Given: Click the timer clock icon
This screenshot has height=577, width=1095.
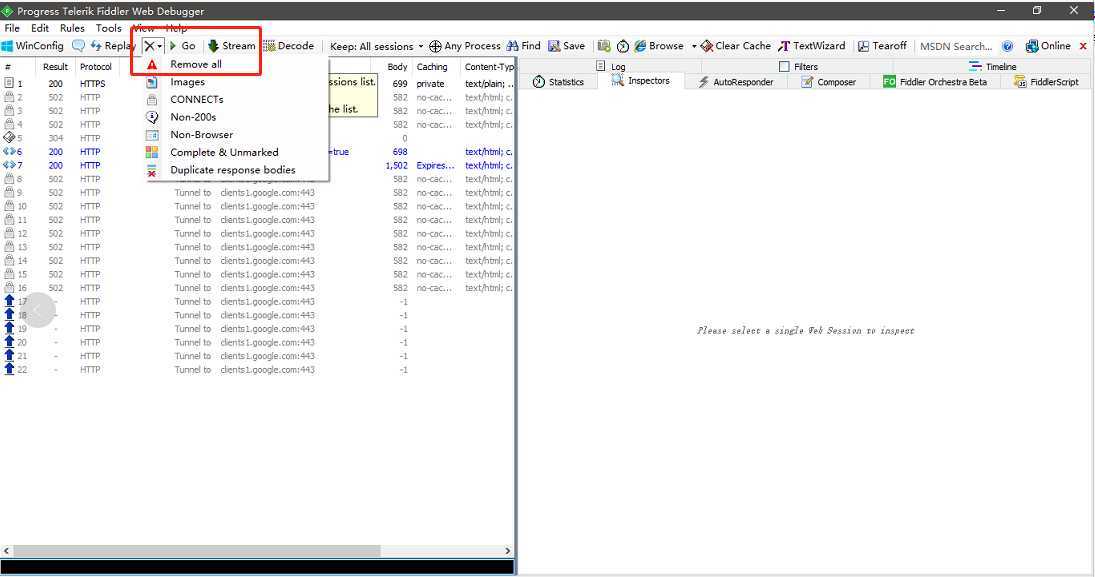Looking at the screenshot, I should click(623, 46).
